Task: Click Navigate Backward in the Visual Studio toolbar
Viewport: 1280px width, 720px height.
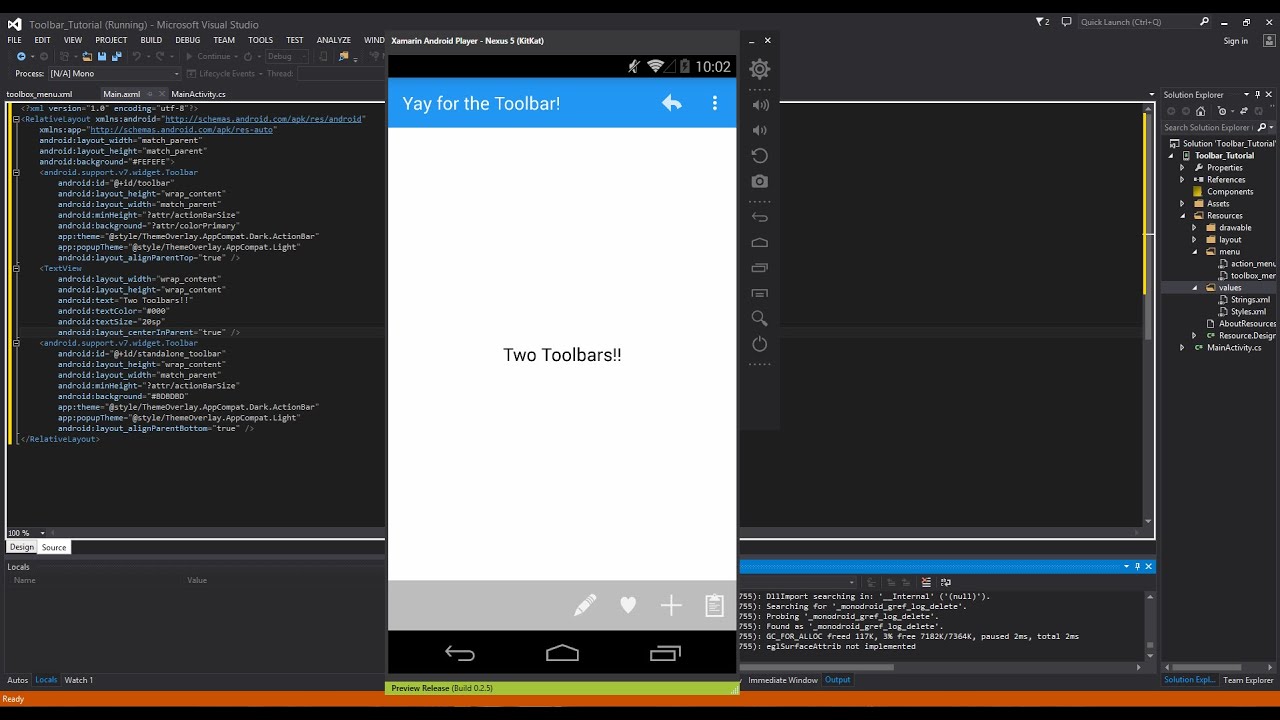Action: pyautogui.click(x=21, y=57)
